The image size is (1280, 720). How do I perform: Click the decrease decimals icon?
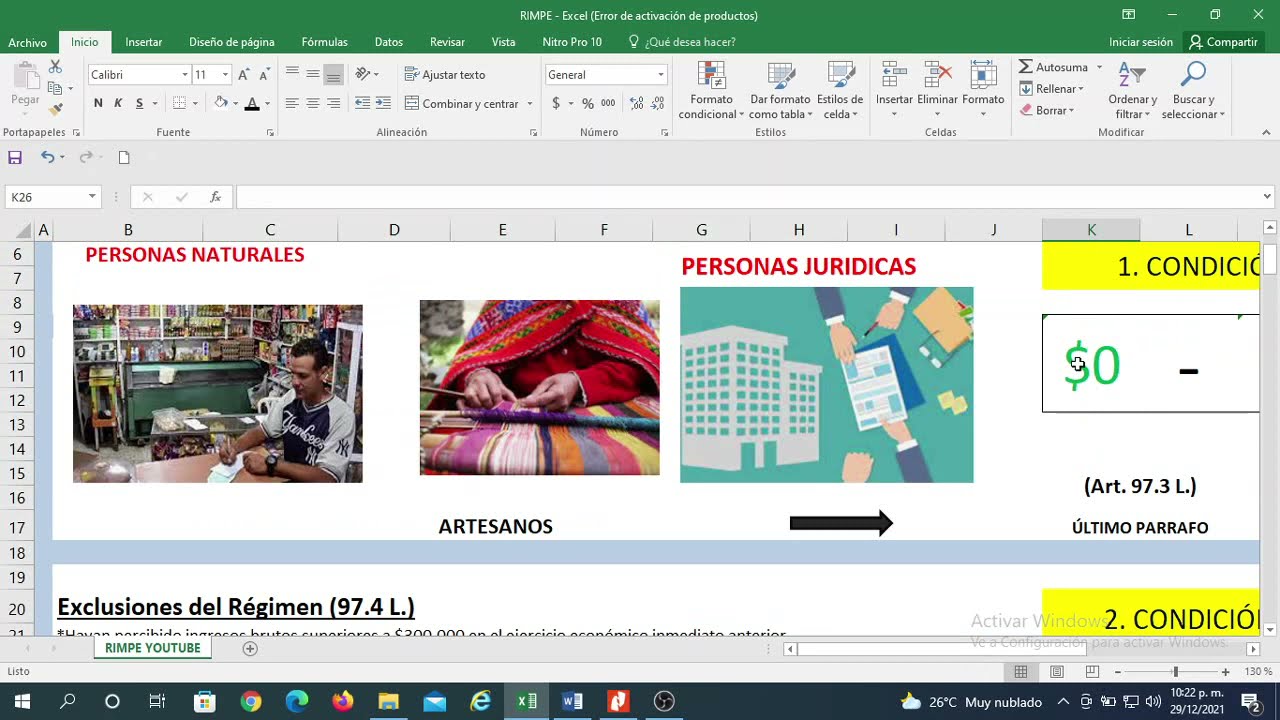point(657,103)
